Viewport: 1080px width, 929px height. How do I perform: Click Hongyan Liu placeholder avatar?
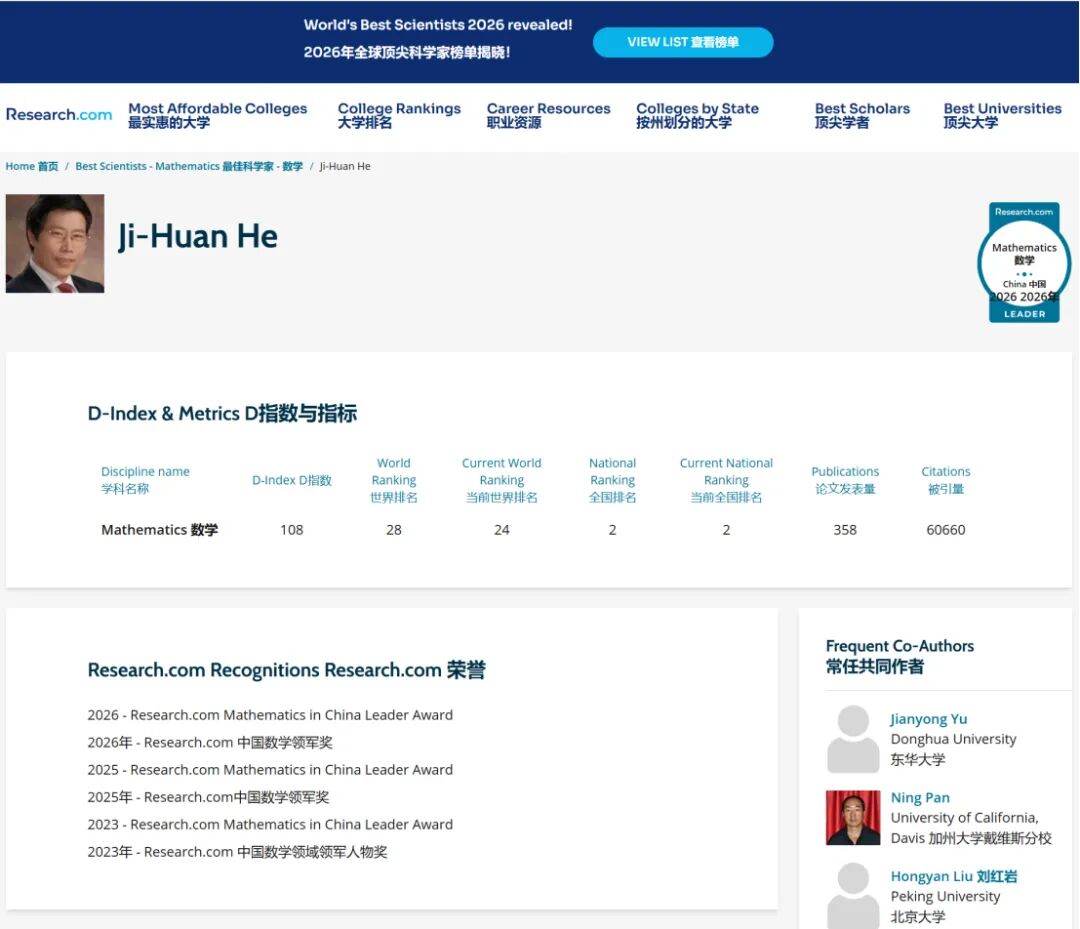[853, 895]
